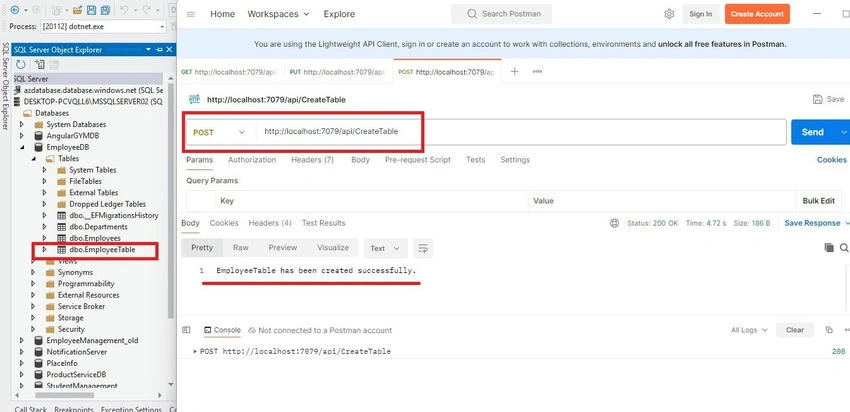The width and height of the screenshot is (850, 412).
Task: Open Postman settings gear icon
Action: (x=669, y=14)
